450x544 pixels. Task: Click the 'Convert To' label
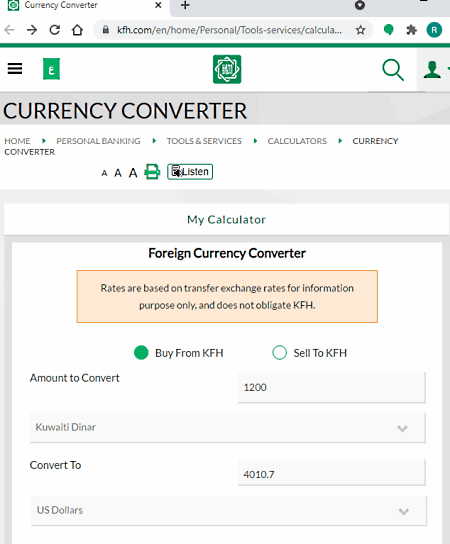[55, 465]
